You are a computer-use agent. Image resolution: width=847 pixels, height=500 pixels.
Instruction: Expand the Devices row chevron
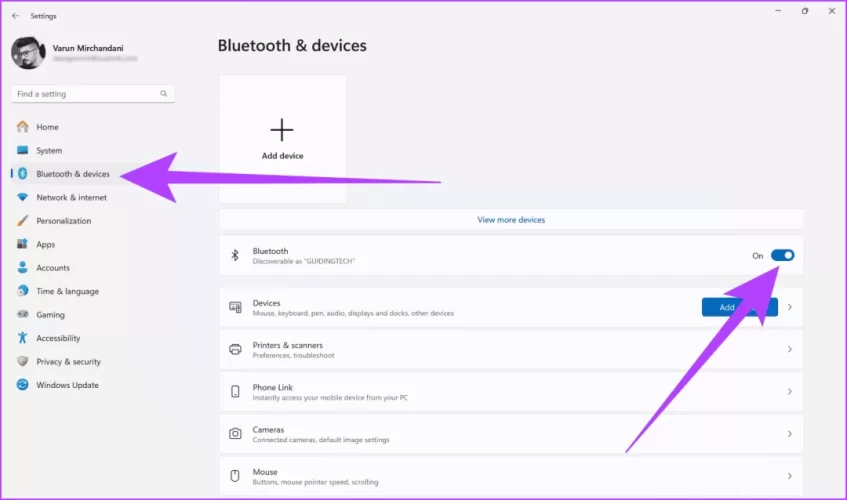tap(790, 308)
